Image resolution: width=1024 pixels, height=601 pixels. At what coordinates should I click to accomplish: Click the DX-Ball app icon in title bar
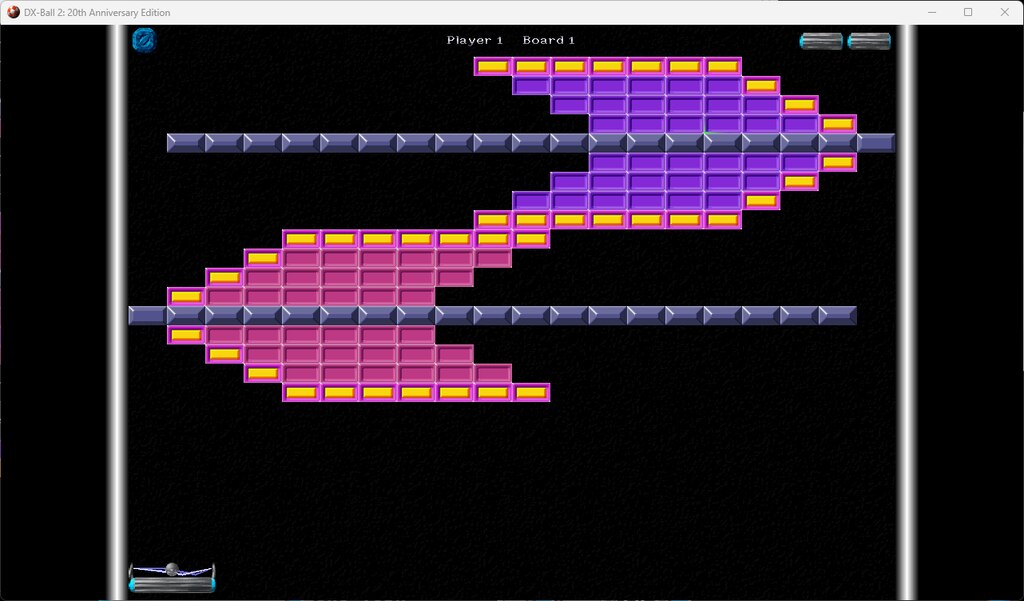[13, 12]
